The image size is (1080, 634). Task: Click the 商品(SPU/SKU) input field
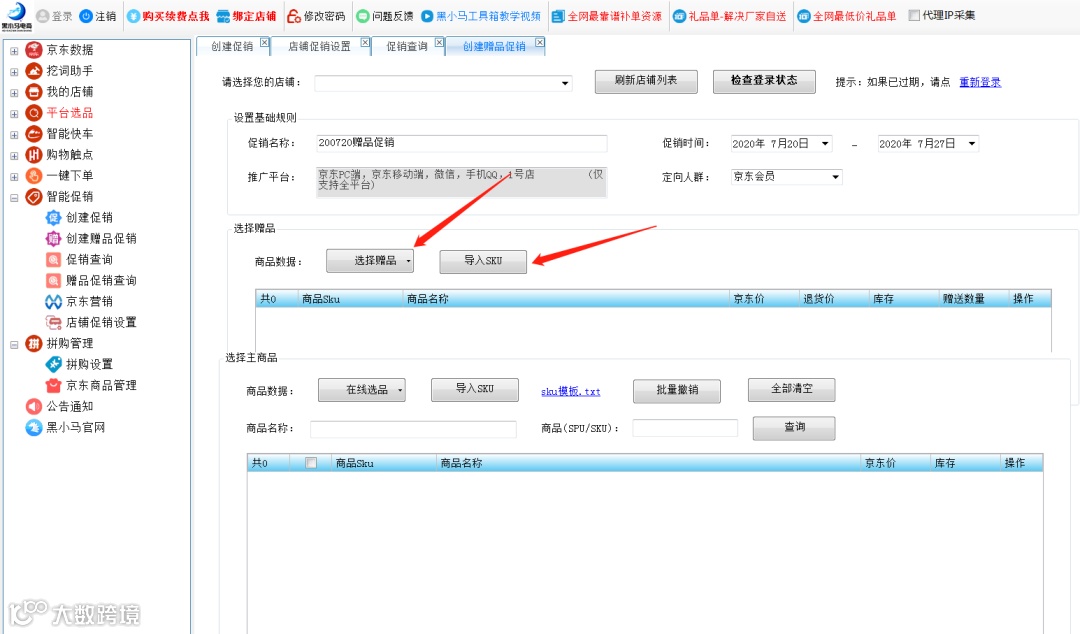coord(685,428)
